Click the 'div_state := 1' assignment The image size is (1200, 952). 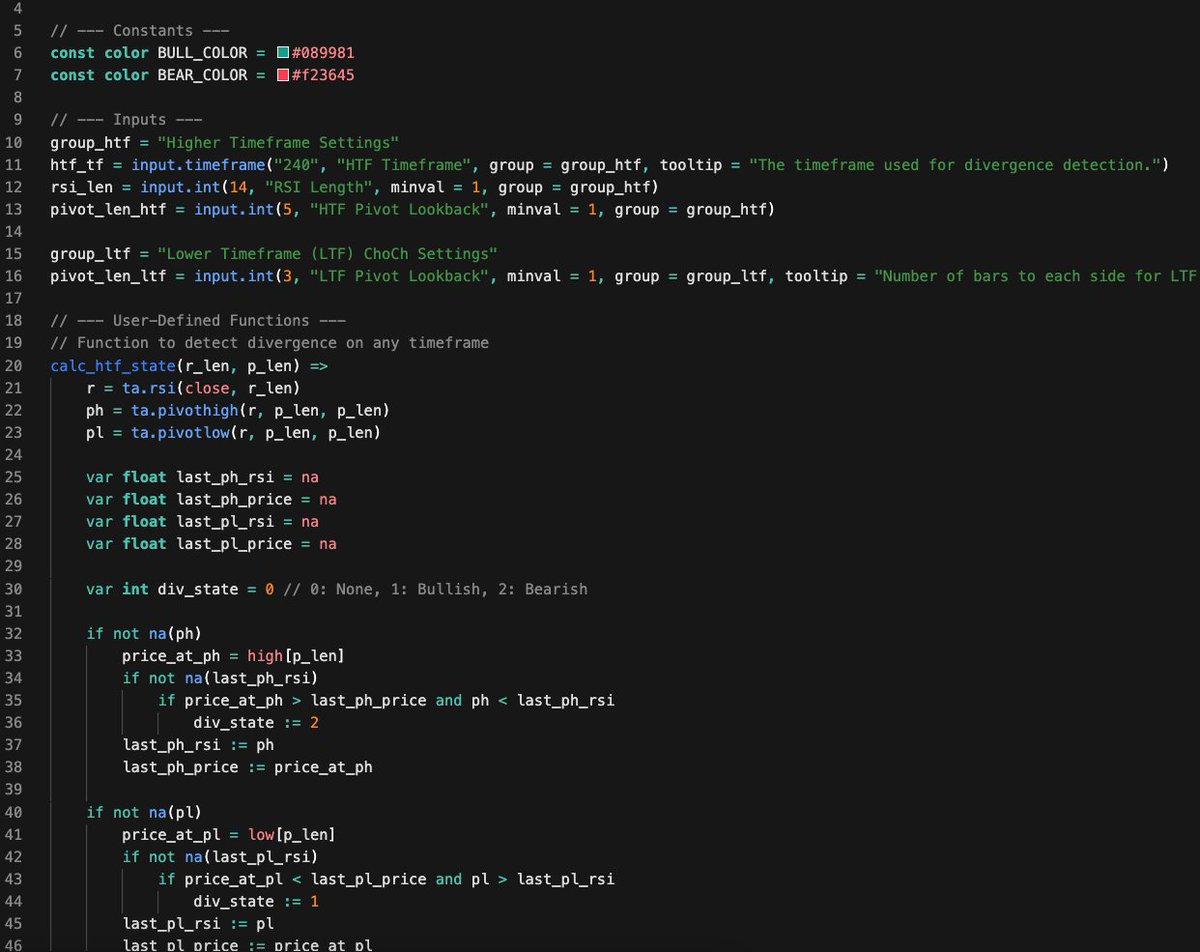tap(256, 901)
